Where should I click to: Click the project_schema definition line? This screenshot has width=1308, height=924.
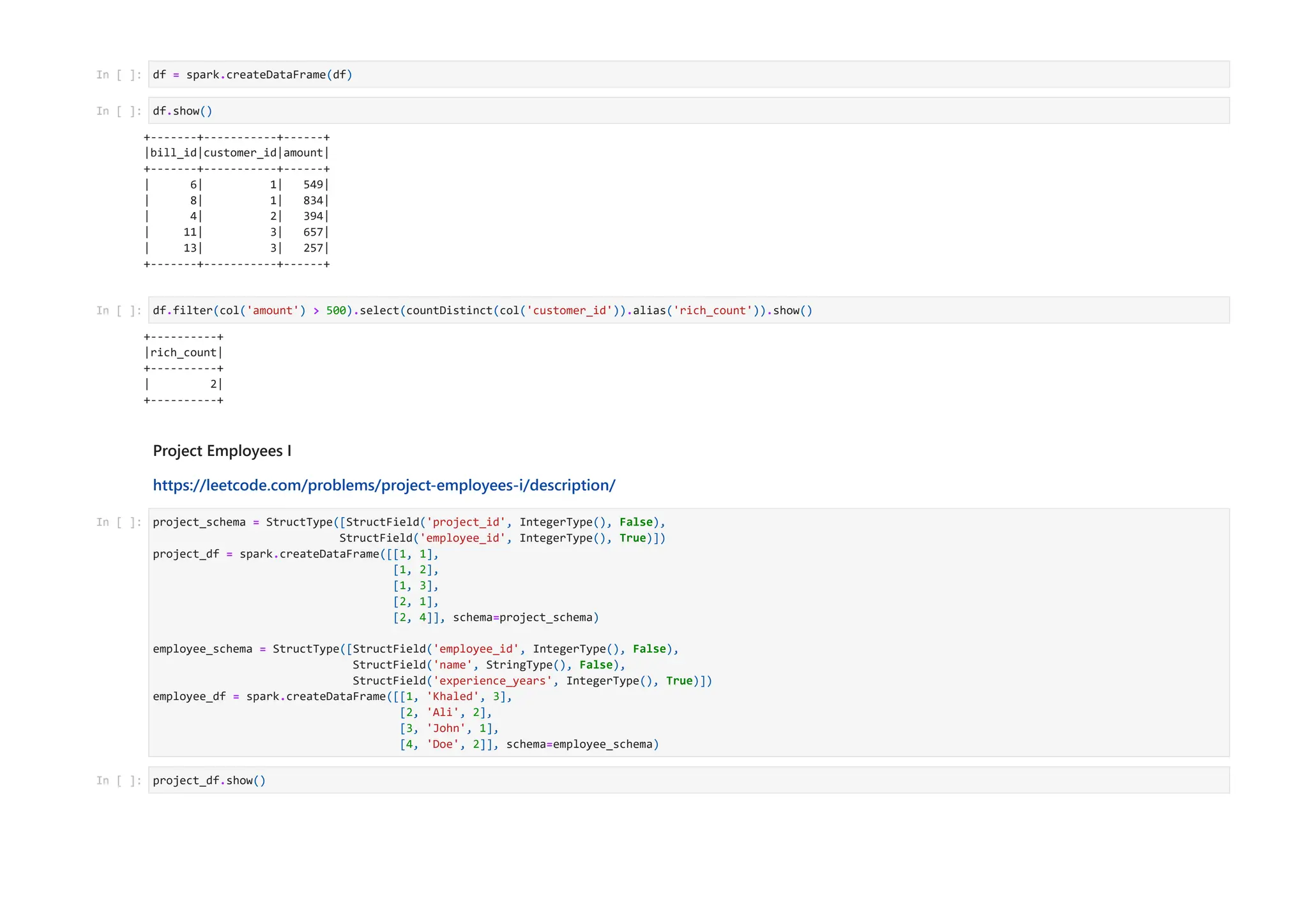click(409, 522)
